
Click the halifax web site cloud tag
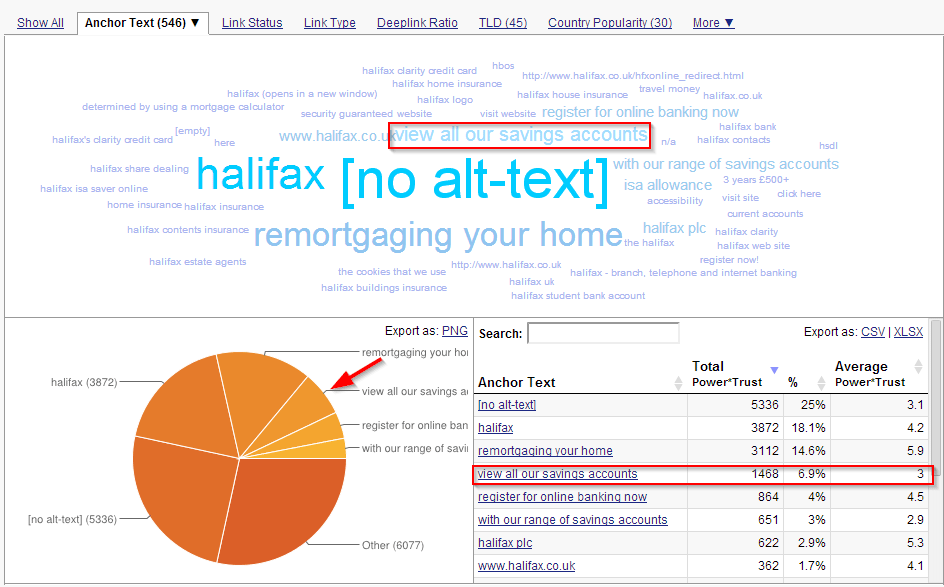click(753, 246)
